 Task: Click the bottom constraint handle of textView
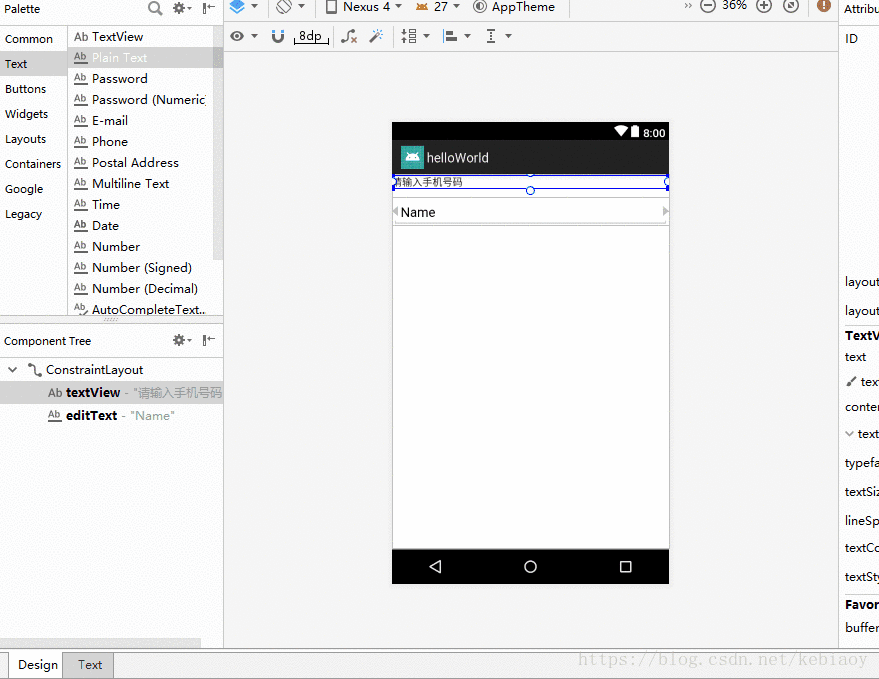point(530,191)
